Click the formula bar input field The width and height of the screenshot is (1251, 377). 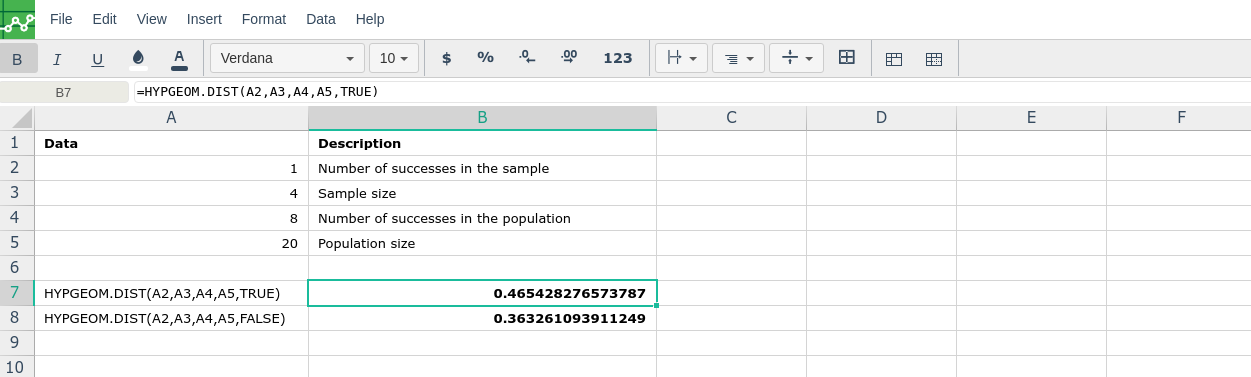(x=691, y=92)
